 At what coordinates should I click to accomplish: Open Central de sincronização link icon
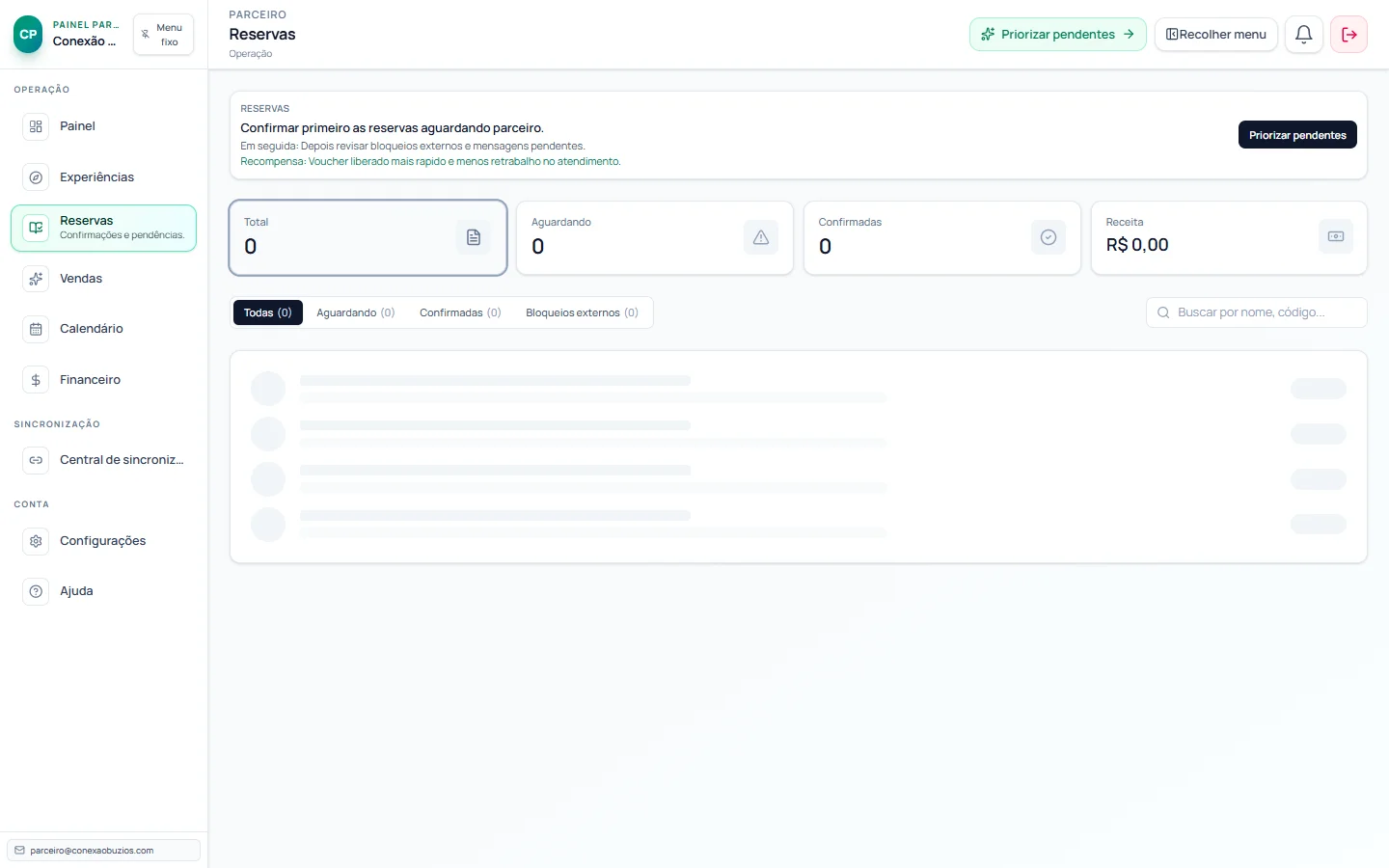[x=36, y=460]
